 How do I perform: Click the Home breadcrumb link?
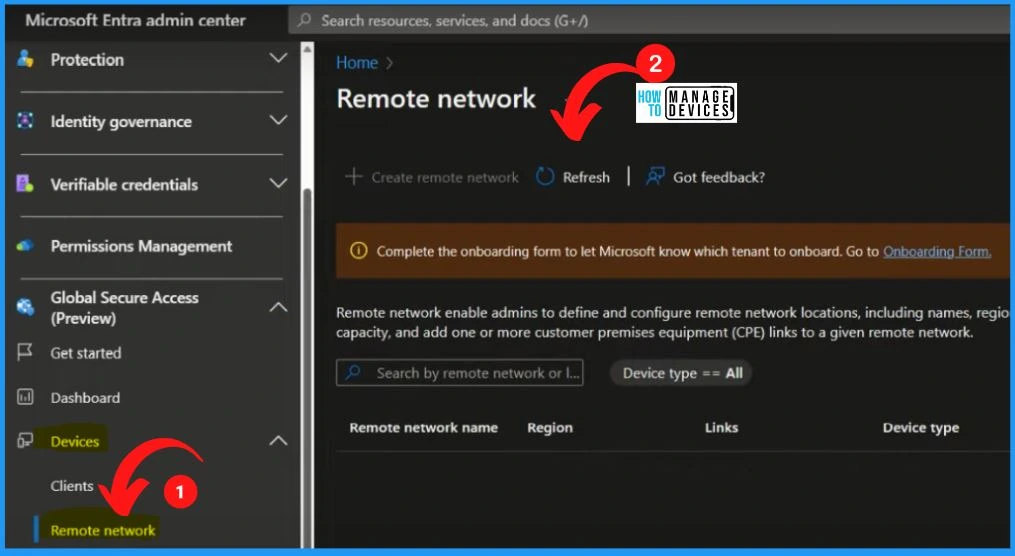point(357,63)
